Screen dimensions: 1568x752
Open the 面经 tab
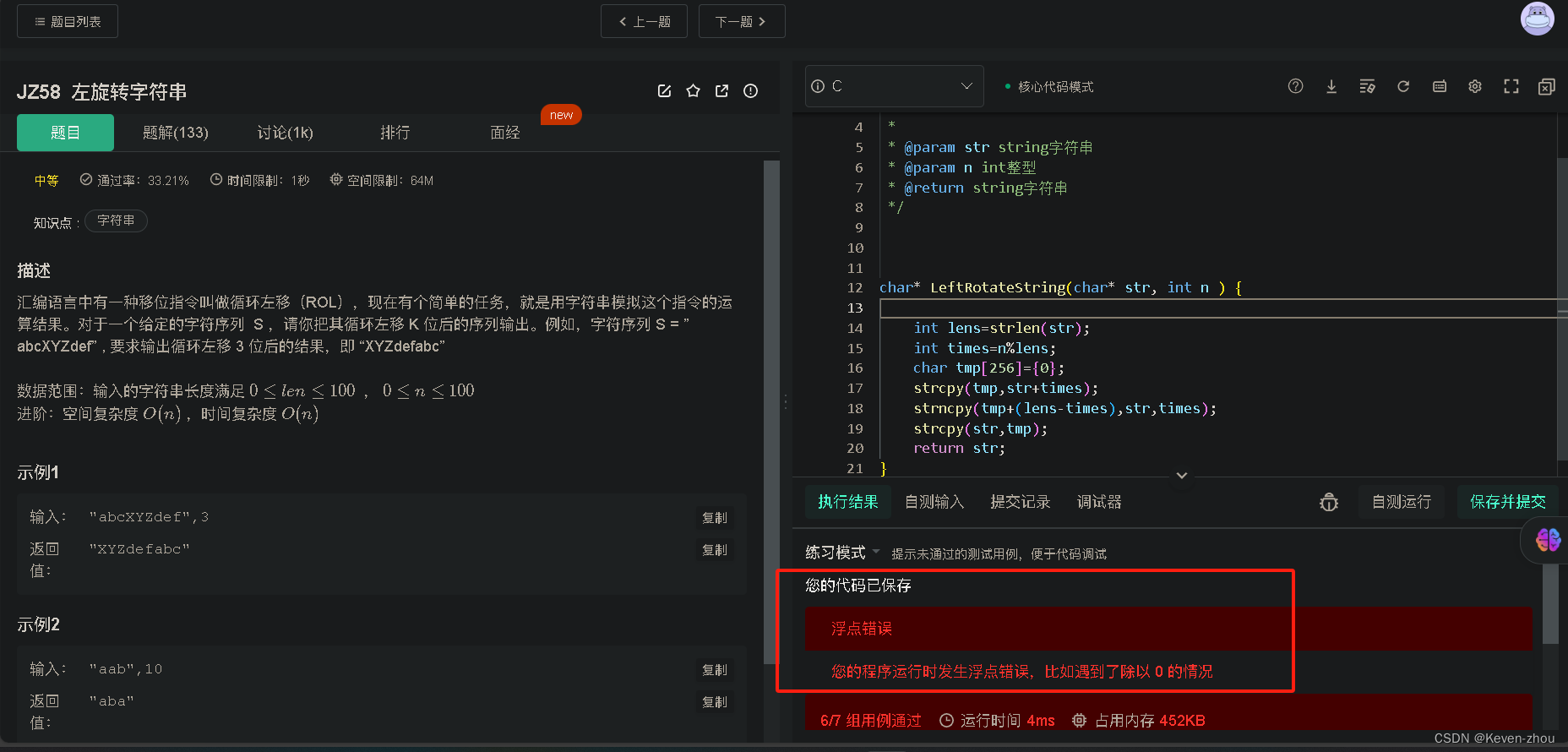(504, 133)
